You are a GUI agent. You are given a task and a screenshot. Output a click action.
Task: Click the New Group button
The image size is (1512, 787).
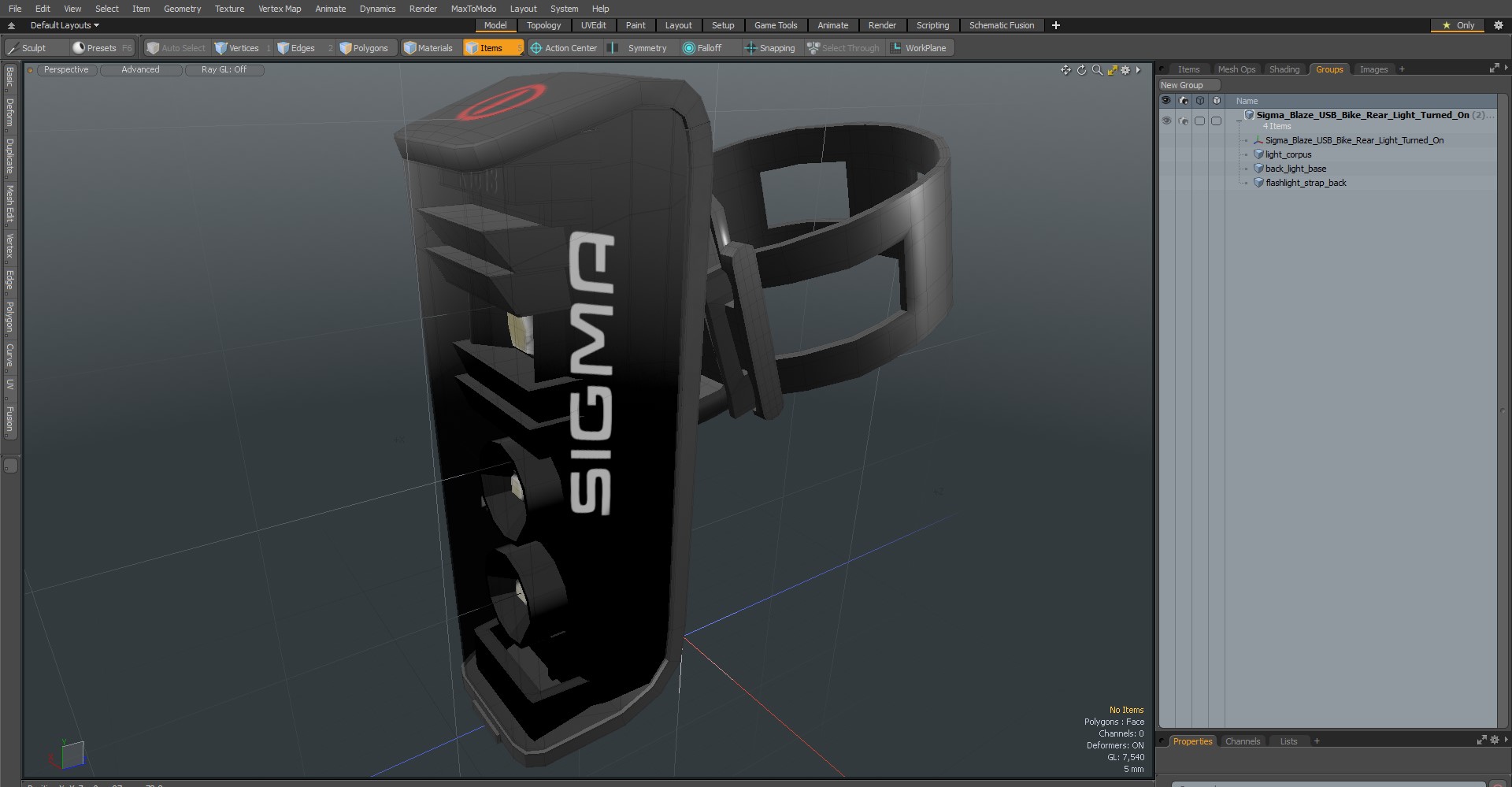pos(1188,85)
